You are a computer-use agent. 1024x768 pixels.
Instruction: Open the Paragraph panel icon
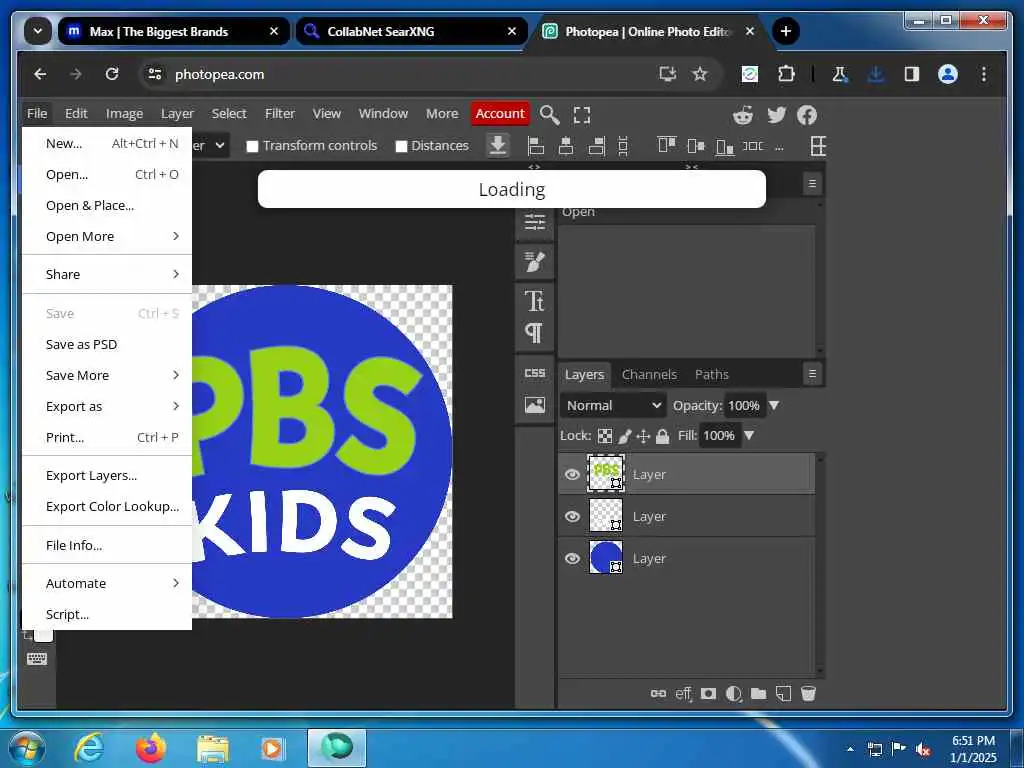coord(534,333)
